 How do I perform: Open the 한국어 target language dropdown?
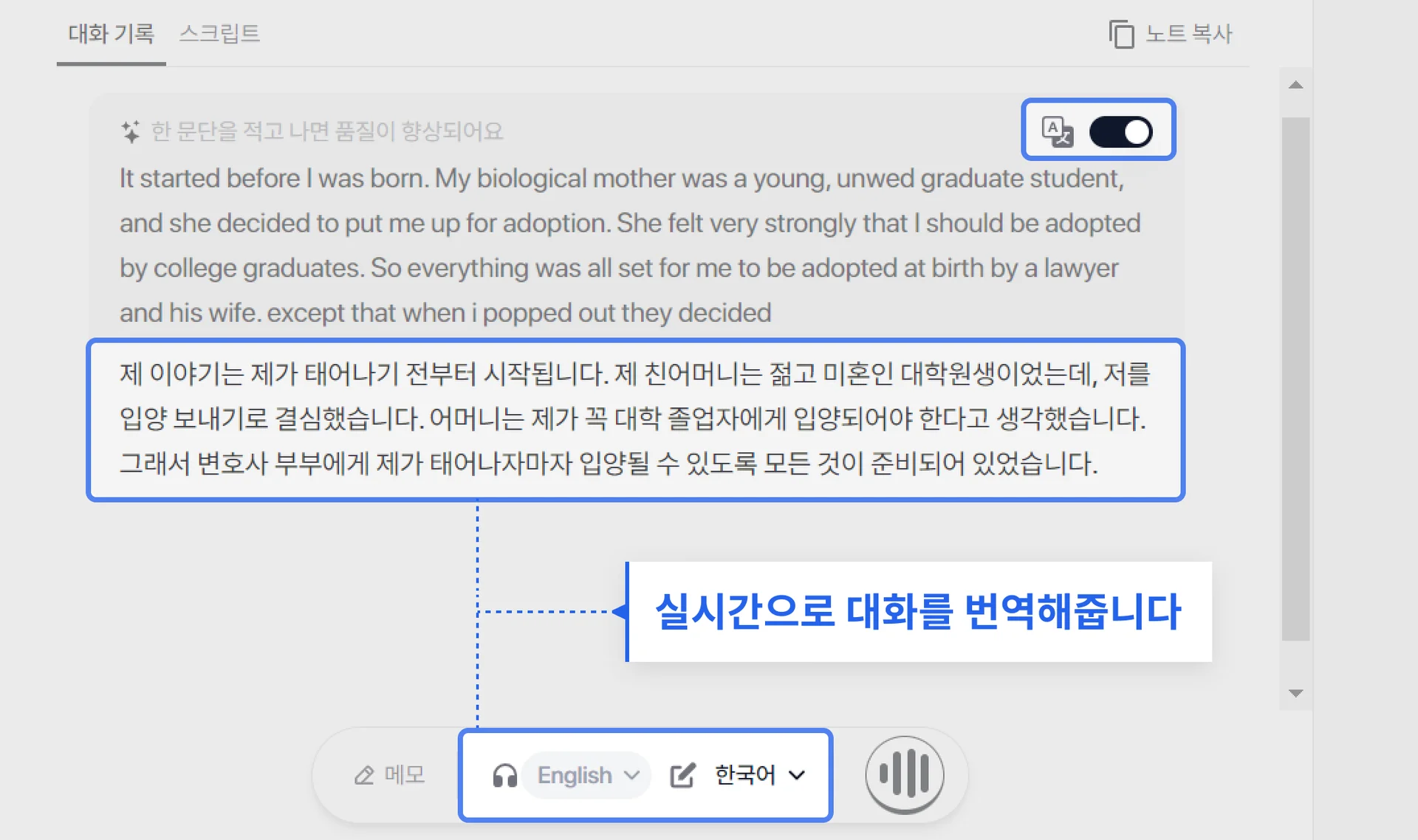point(745,775)
